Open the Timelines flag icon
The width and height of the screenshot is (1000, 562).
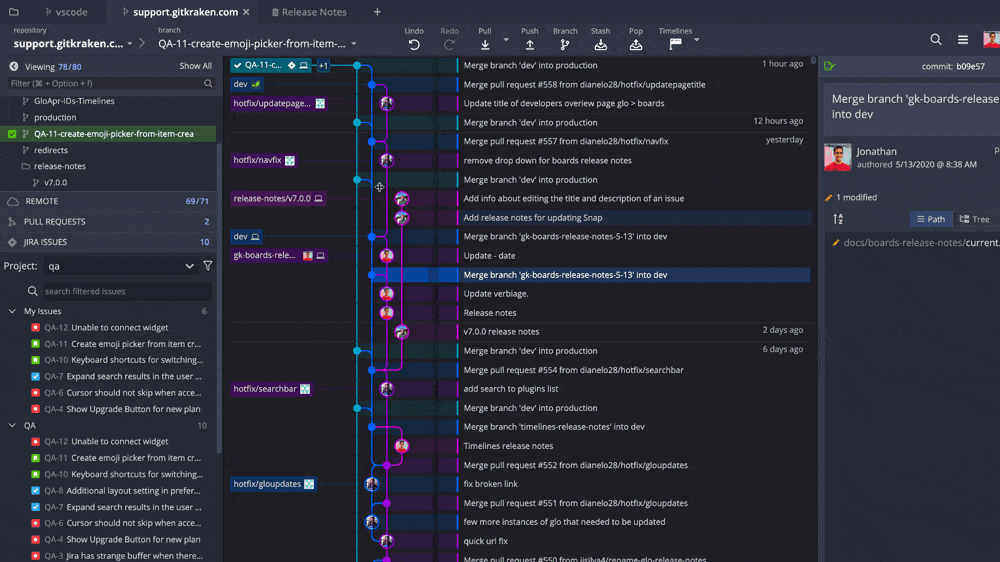point(675,44)
